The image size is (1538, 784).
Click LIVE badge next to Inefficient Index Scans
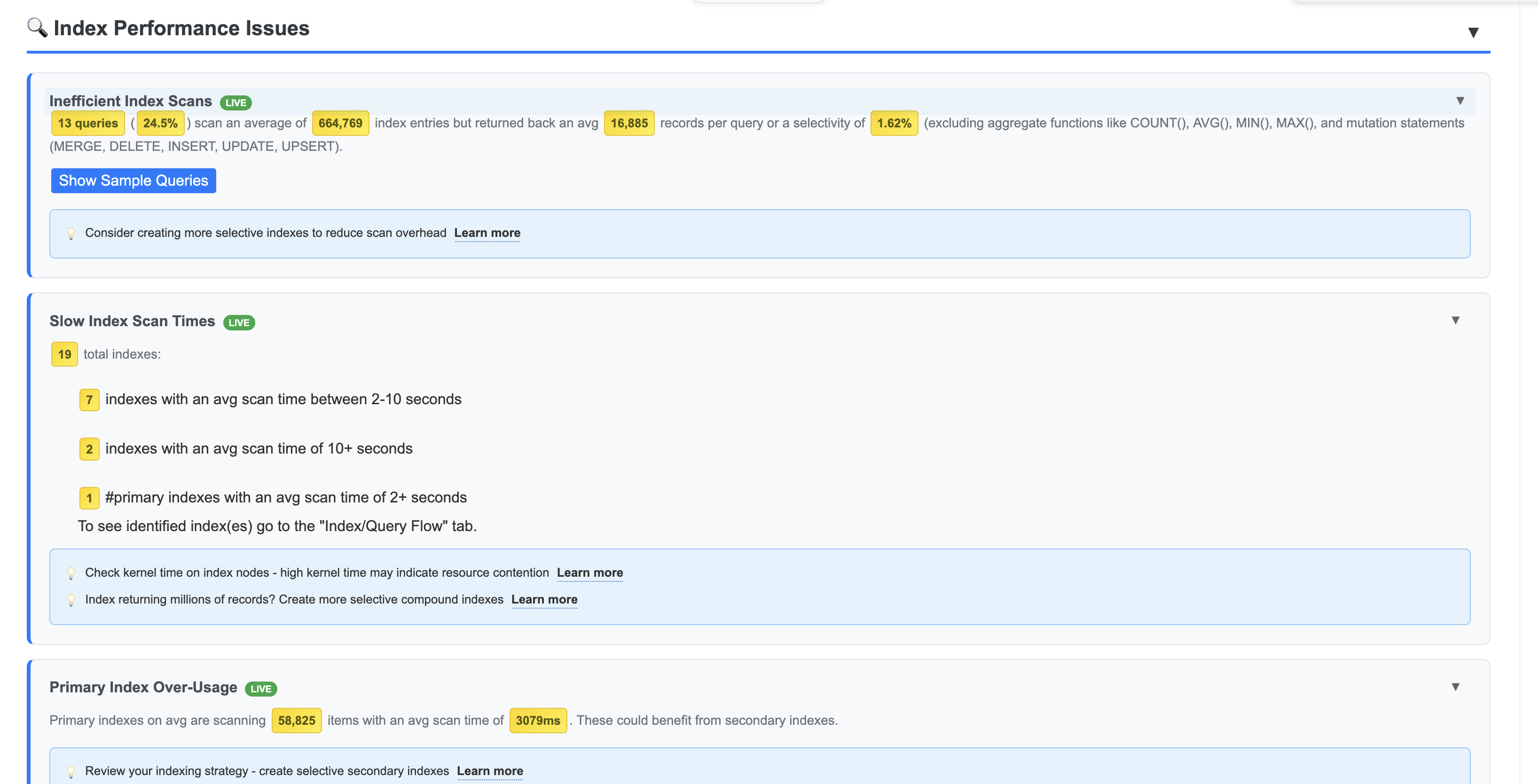[x=236, y=103]
